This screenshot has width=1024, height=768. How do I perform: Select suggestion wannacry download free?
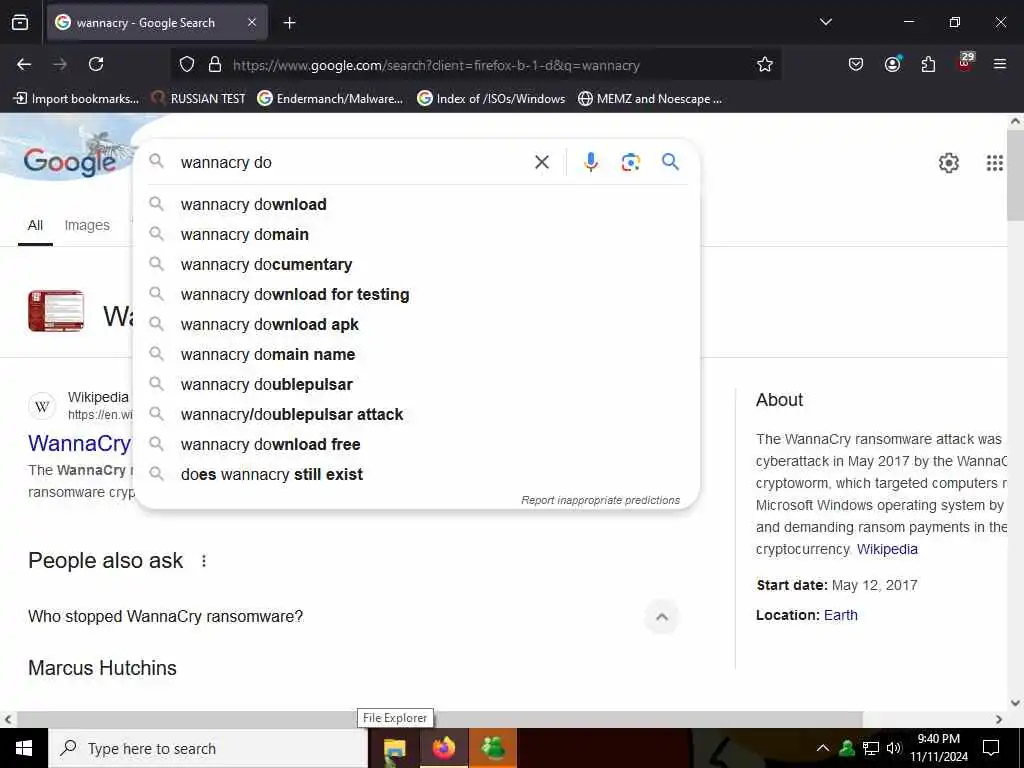pyautogui.click(x=417, y=445)
